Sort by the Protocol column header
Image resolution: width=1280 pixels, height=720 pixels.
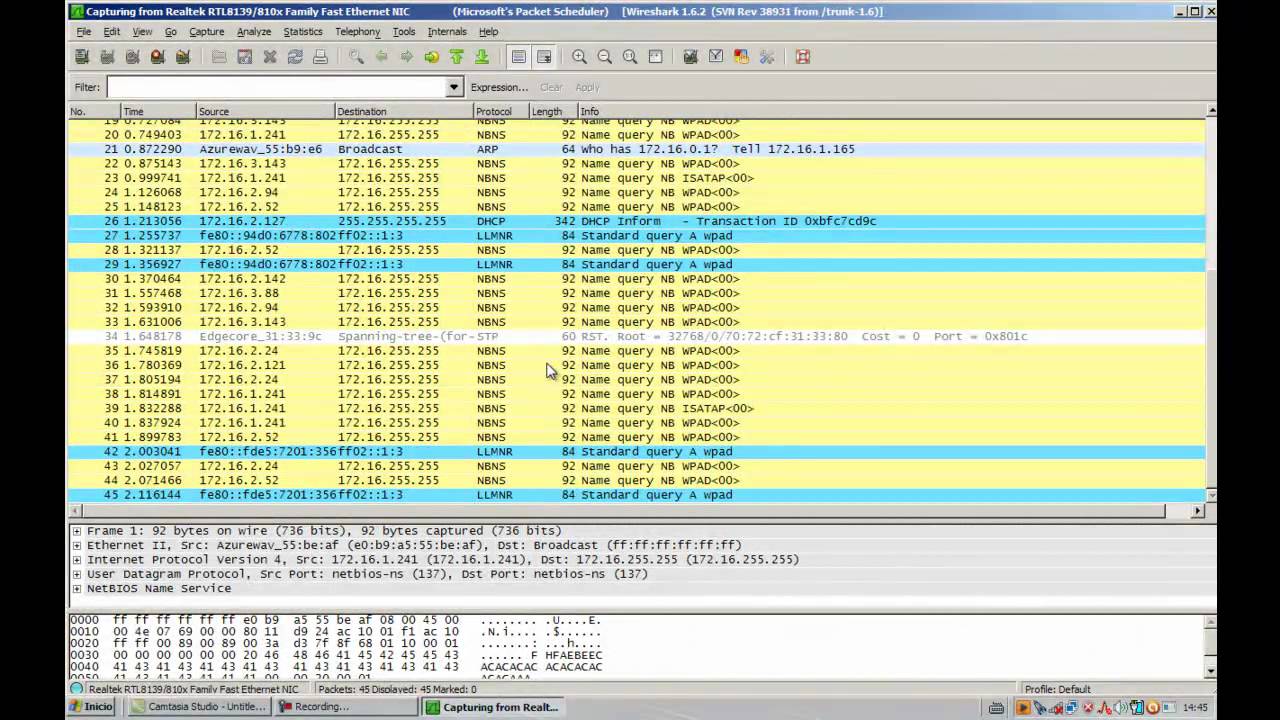(501, 112)
